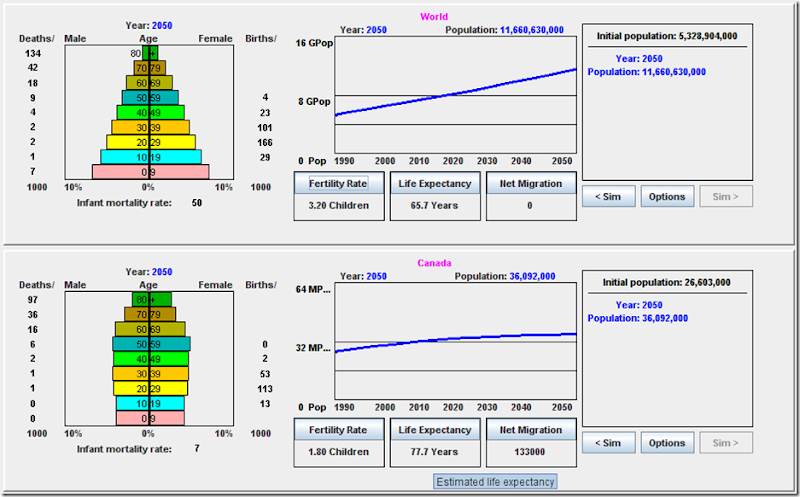Step Canada simulation back with < Sim

click(609, 443)
